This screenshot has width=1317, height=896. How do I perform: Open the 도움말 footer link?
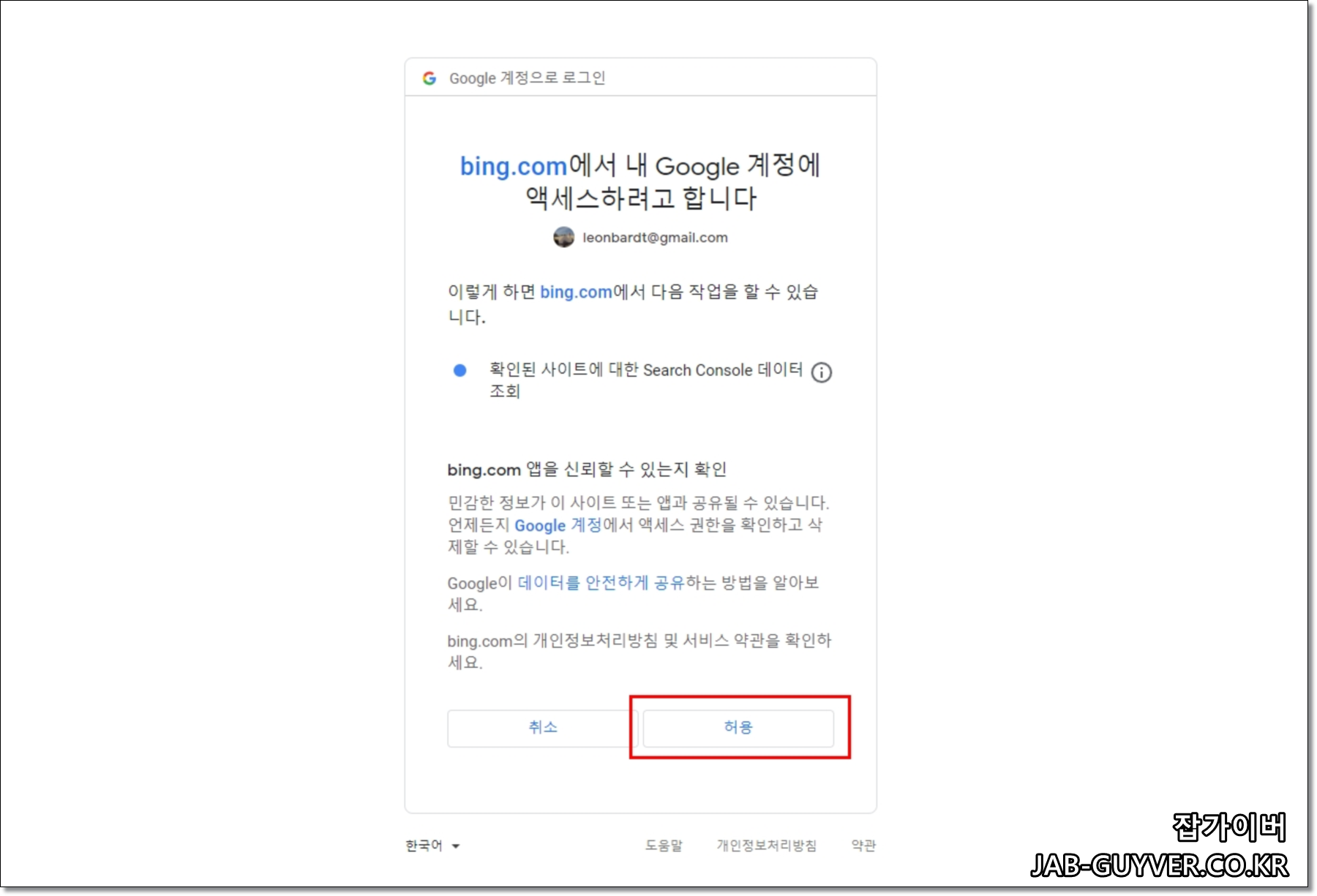click(x=664, y=846)
